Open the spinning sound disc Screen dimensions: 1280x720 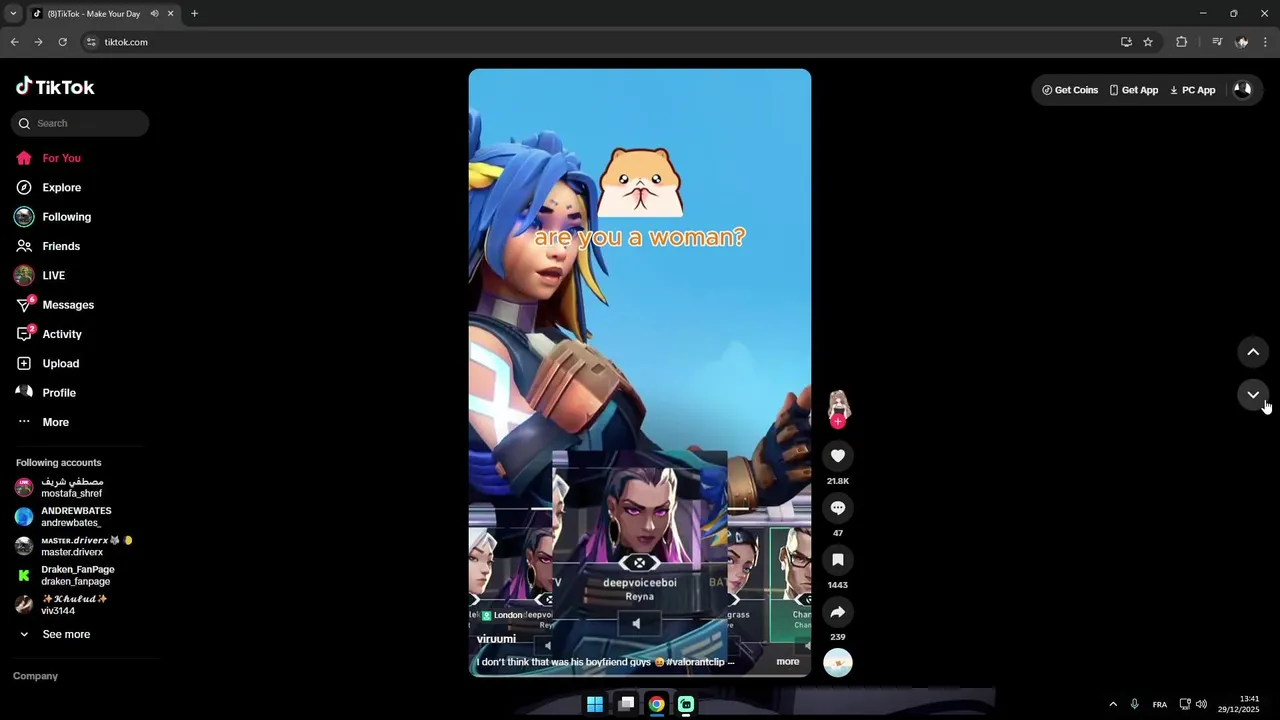838,662
